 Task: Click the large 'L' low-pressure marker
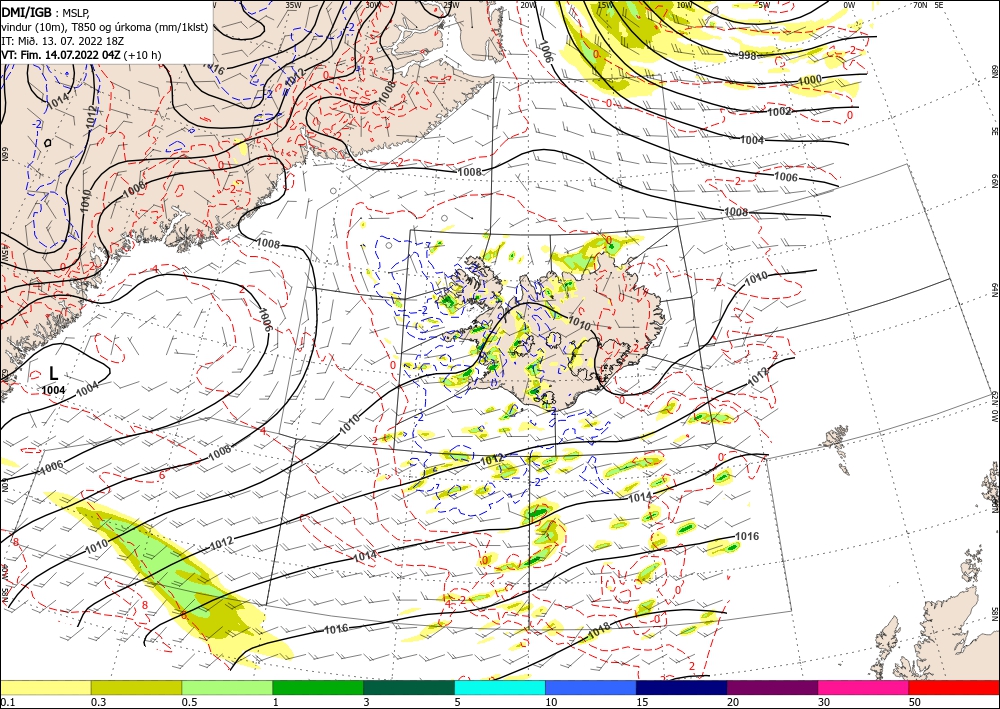pos(54,374)
